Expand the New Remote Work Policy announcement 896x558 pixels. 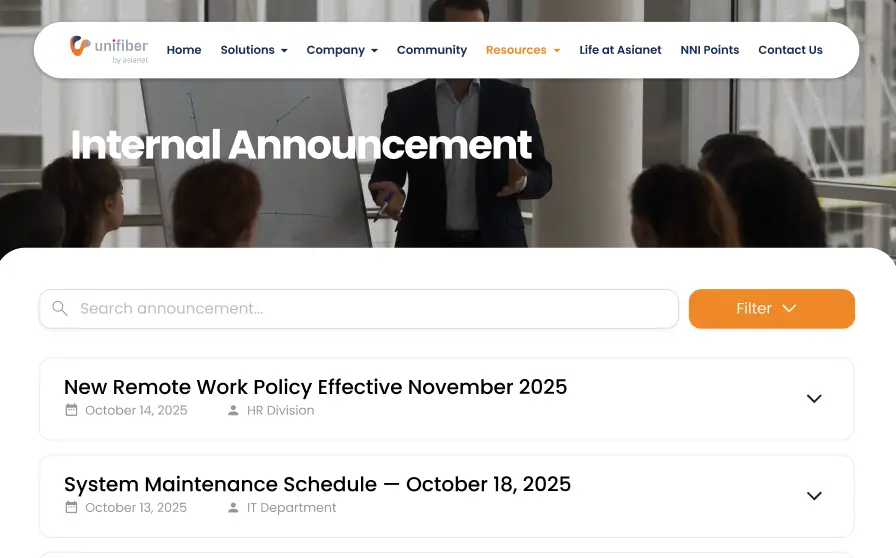(814, 399)
